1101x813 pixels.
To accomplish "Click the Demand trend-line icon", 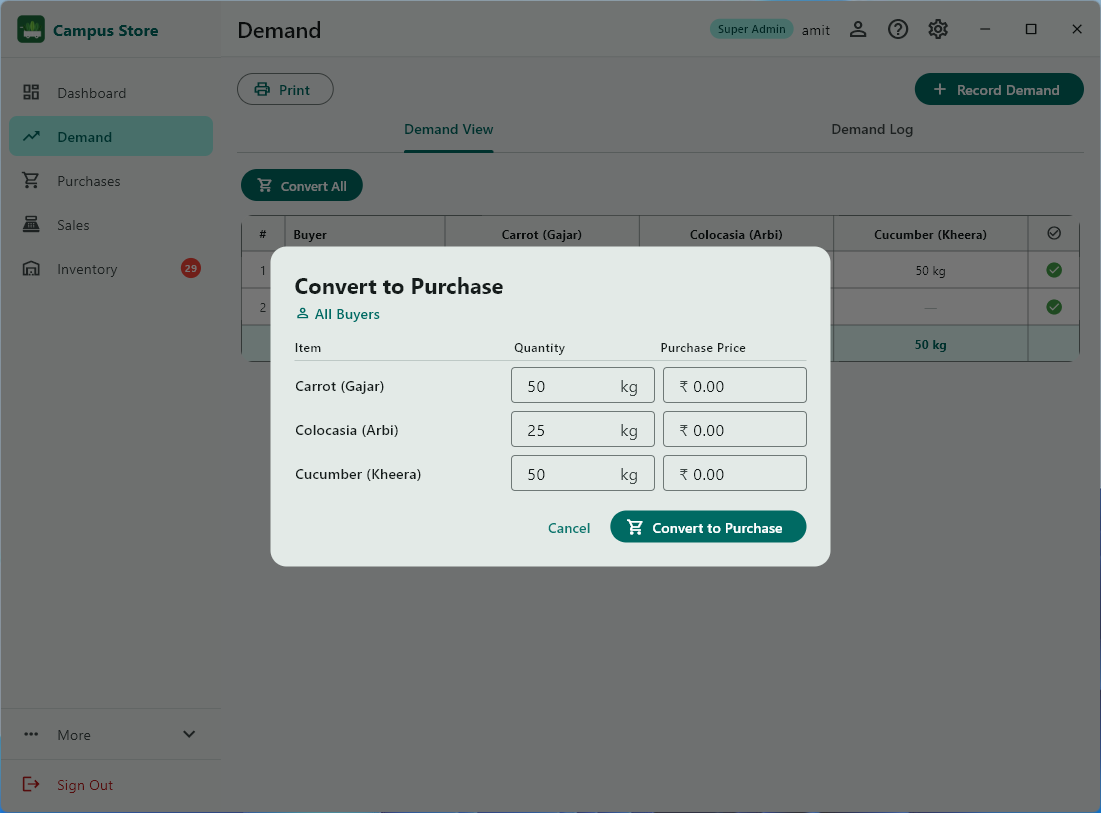I will (x=31, y=136).
